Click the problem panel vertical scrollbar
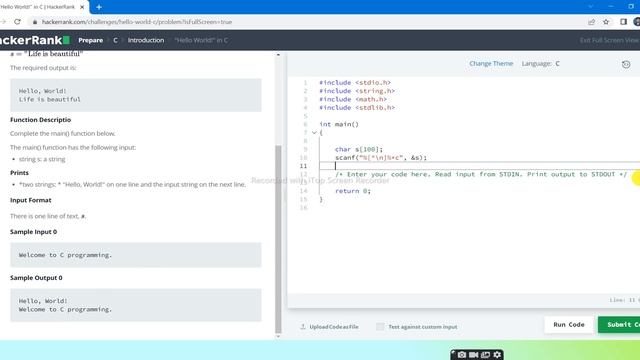 [278, 239]
